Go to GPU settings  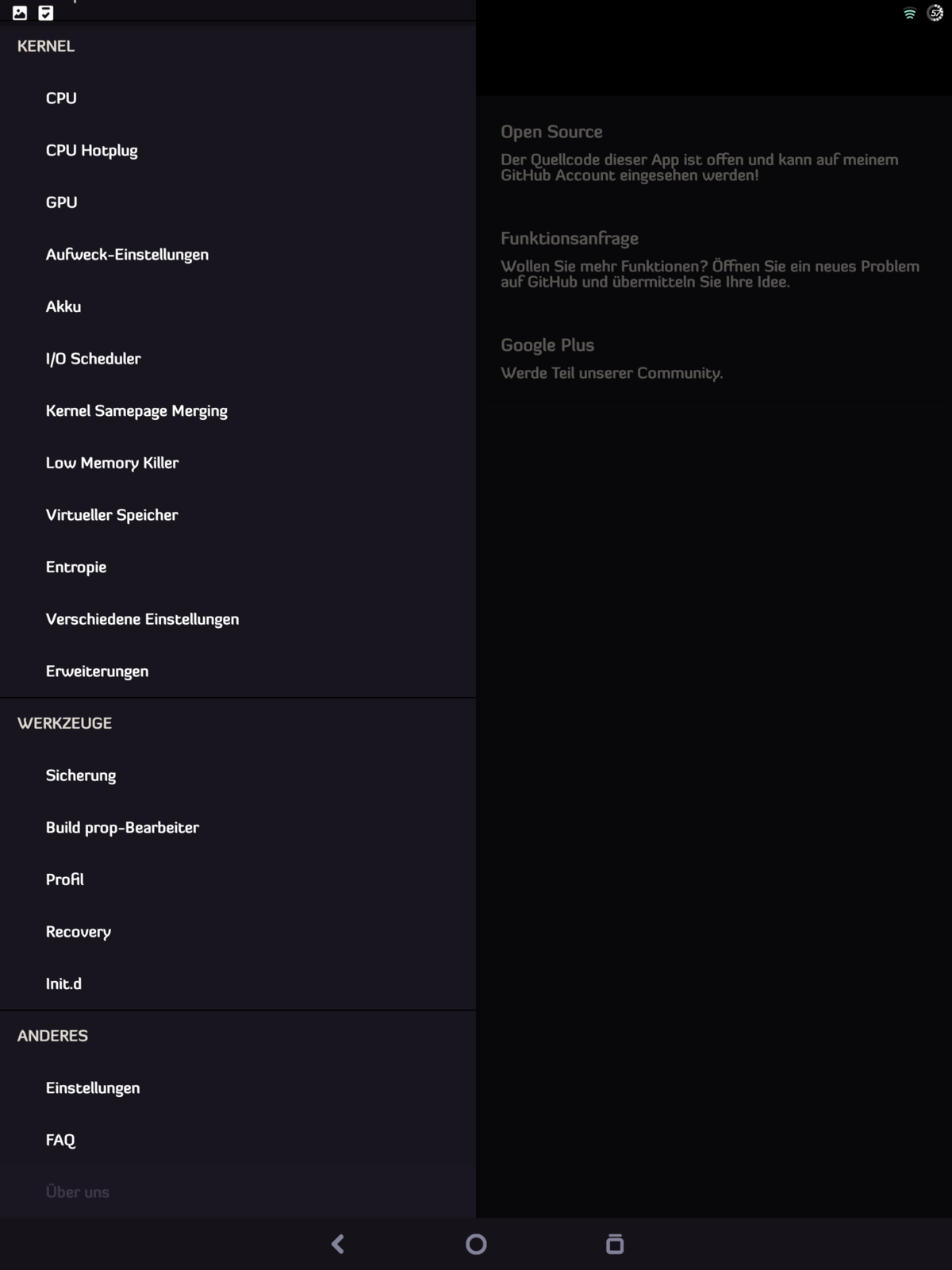pyautogui.click(x=62, y=202)
